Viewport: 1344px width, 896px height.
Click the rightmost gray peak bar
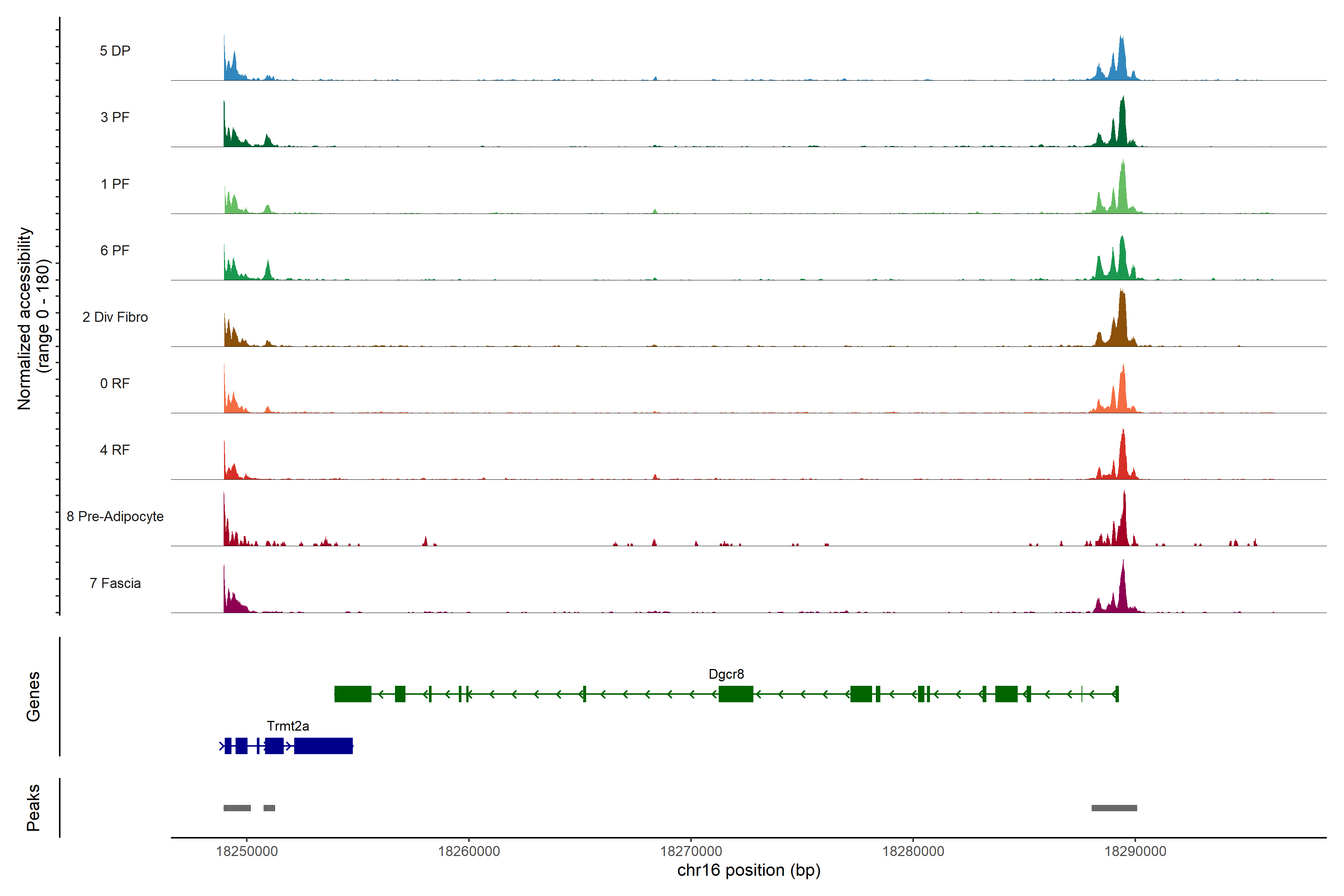[1114, 808]
